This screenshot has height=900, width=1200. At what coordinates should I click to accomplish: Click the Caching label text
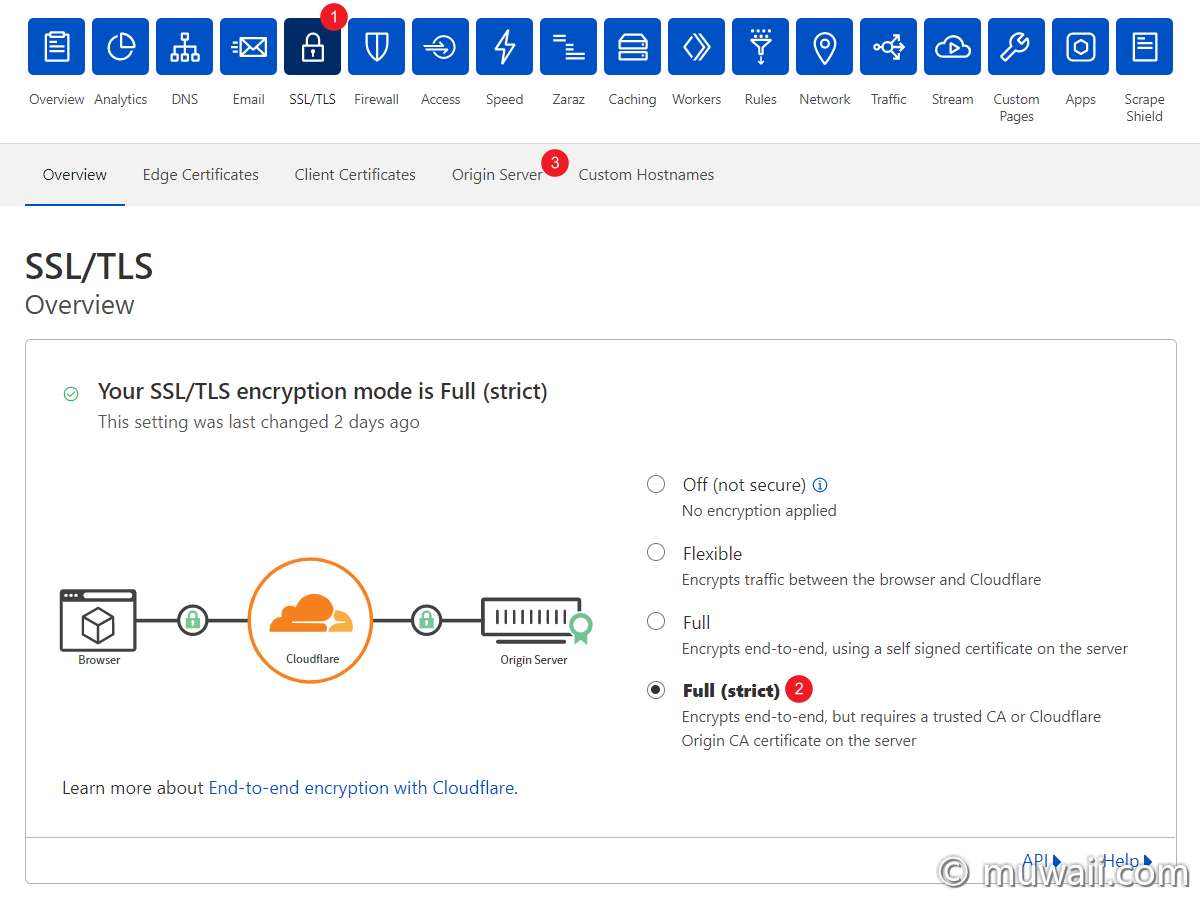click(633, 99)
